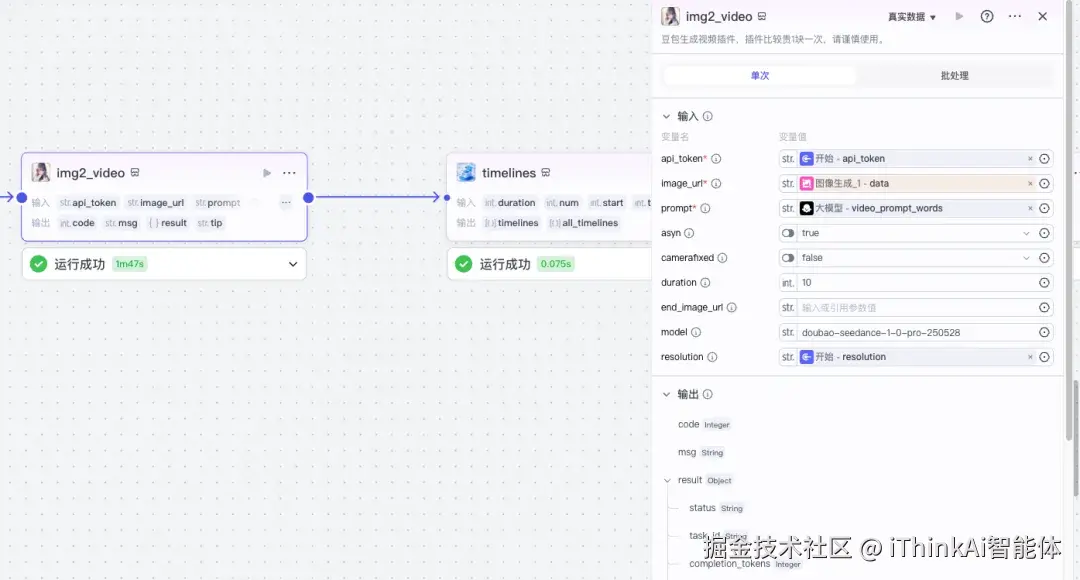Click the img2_video node avatar on canvas
This screenshot has height=580, width=1080.
[41, 172]
